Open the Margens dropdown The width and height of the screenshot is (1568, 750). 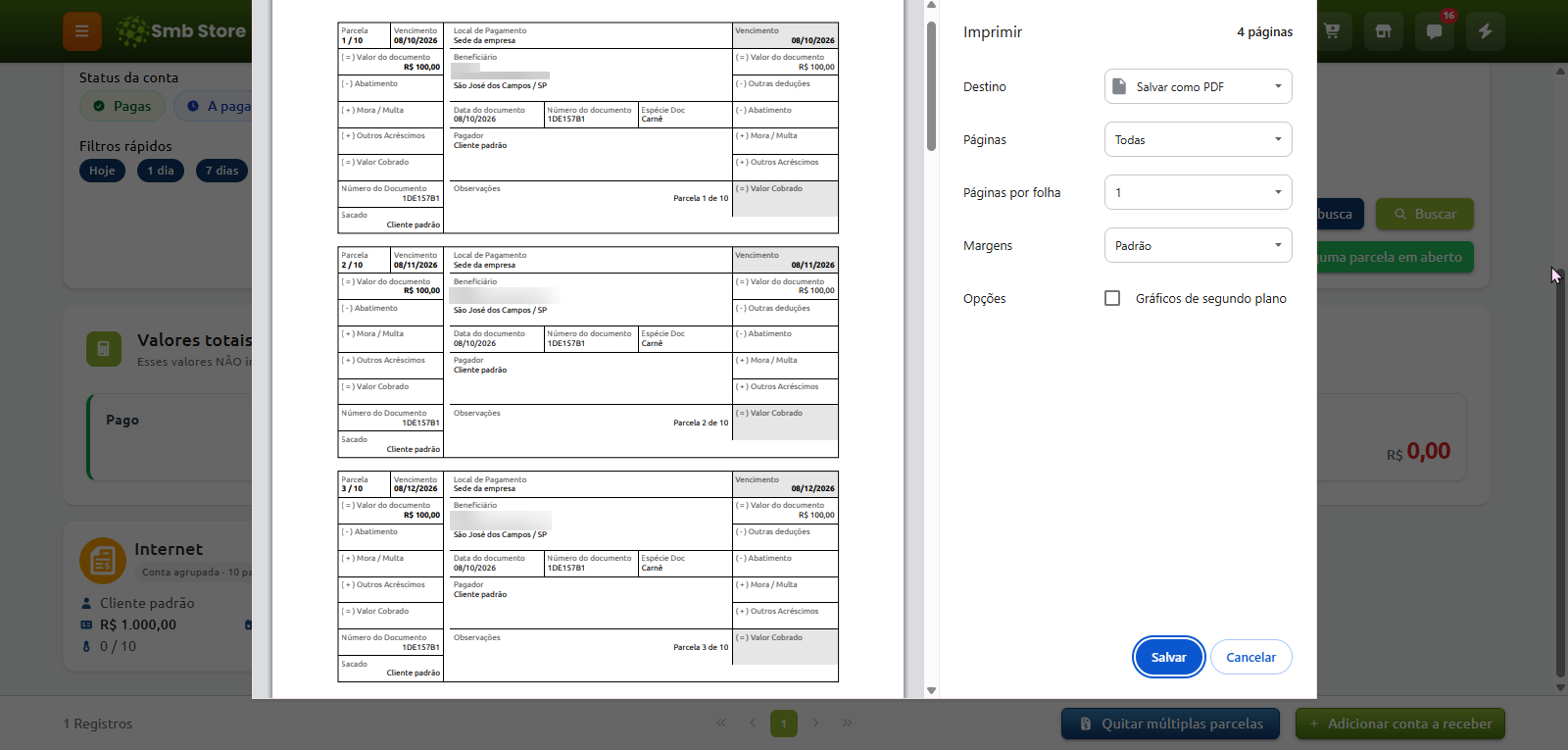tap(1198, 245)
